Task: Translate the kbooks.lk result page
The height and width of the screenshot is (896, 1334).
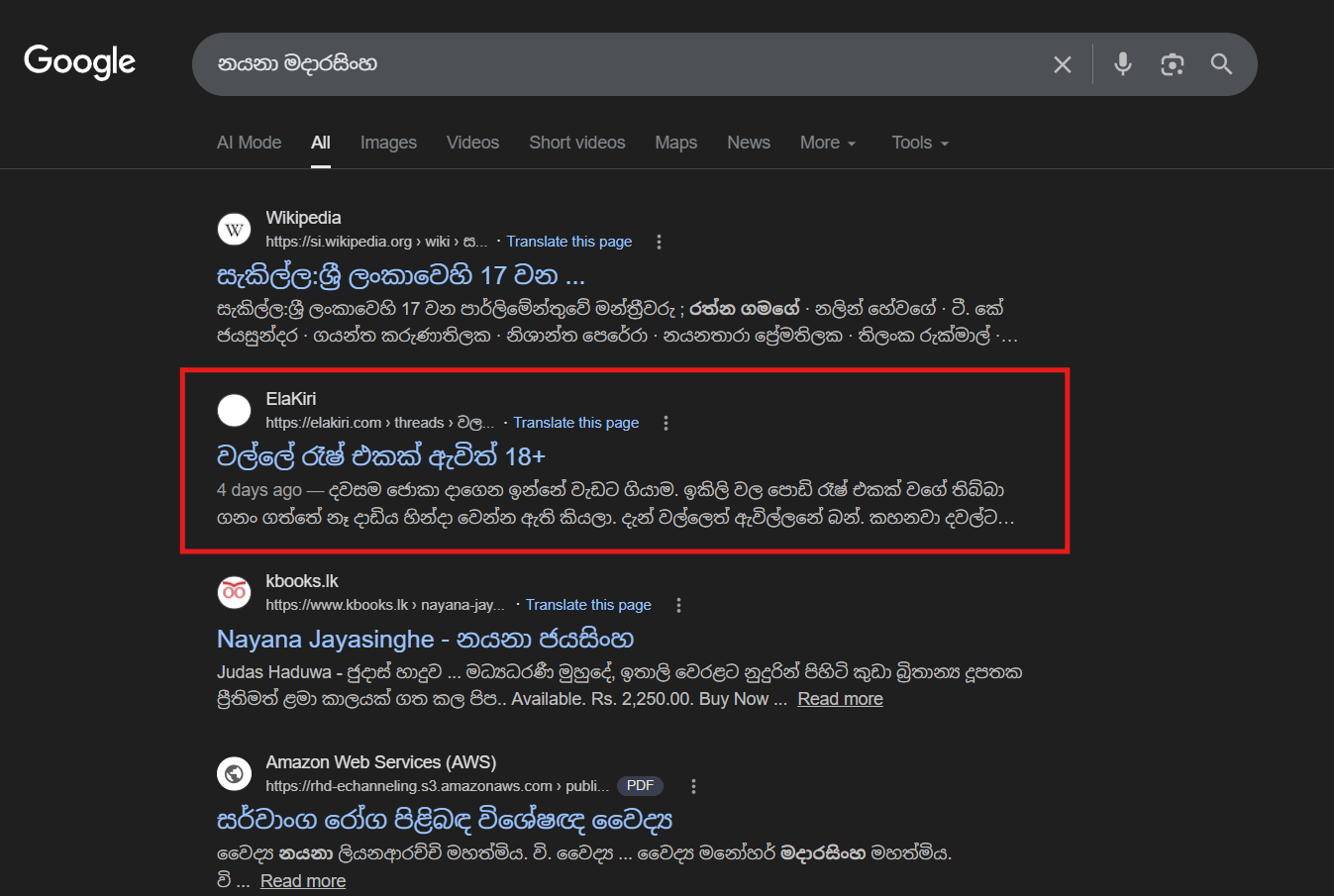Action: [588, 605]
